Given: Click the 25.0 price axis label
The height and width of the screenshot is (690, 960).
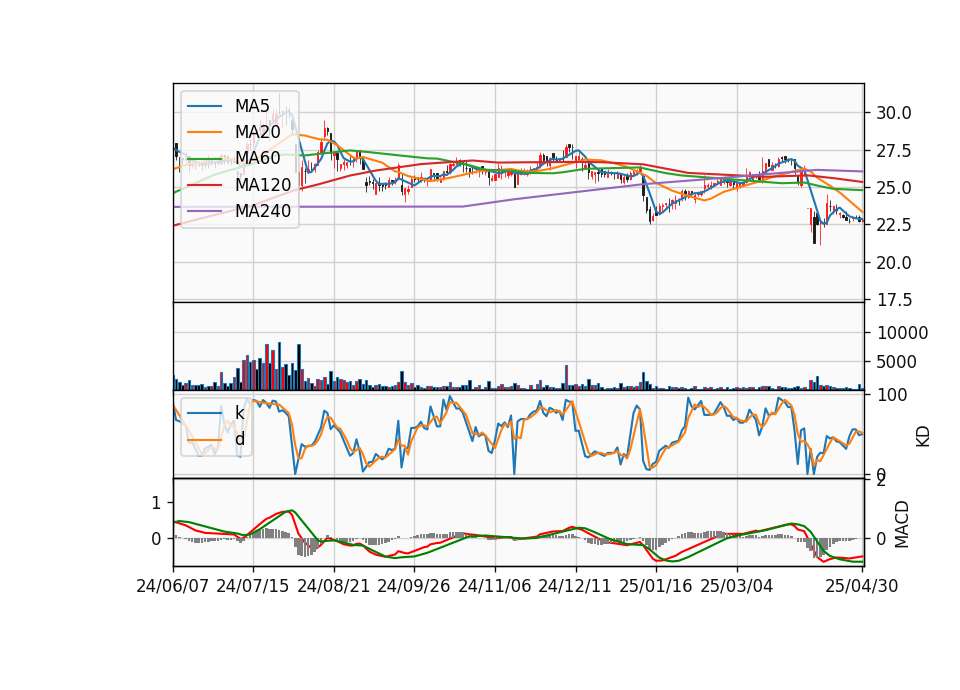Looking at the screenshot, I should coord(894,188).
